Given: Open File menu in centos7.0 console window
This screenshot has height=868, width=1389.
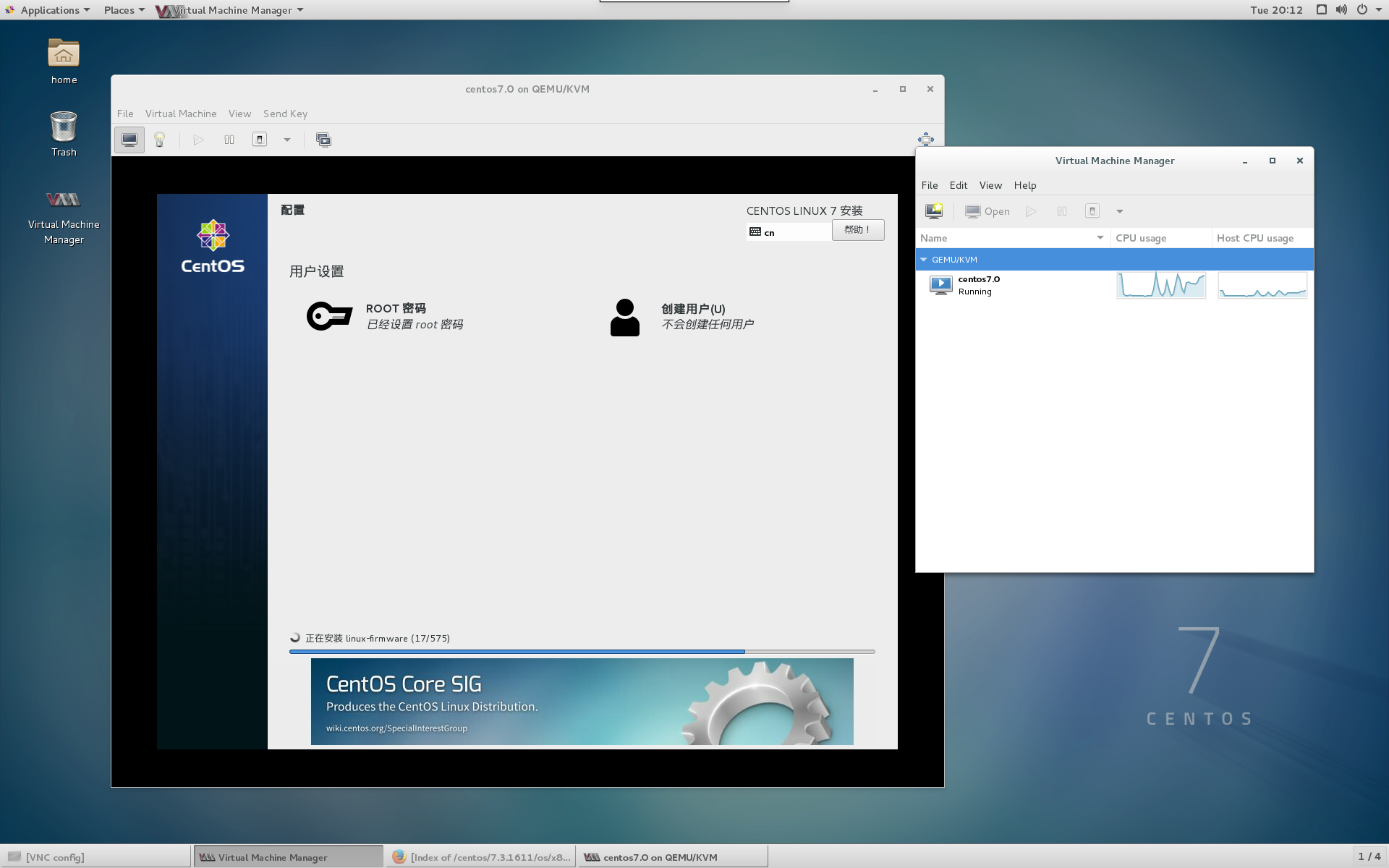Looking at the screenshot, I should 125,114.
